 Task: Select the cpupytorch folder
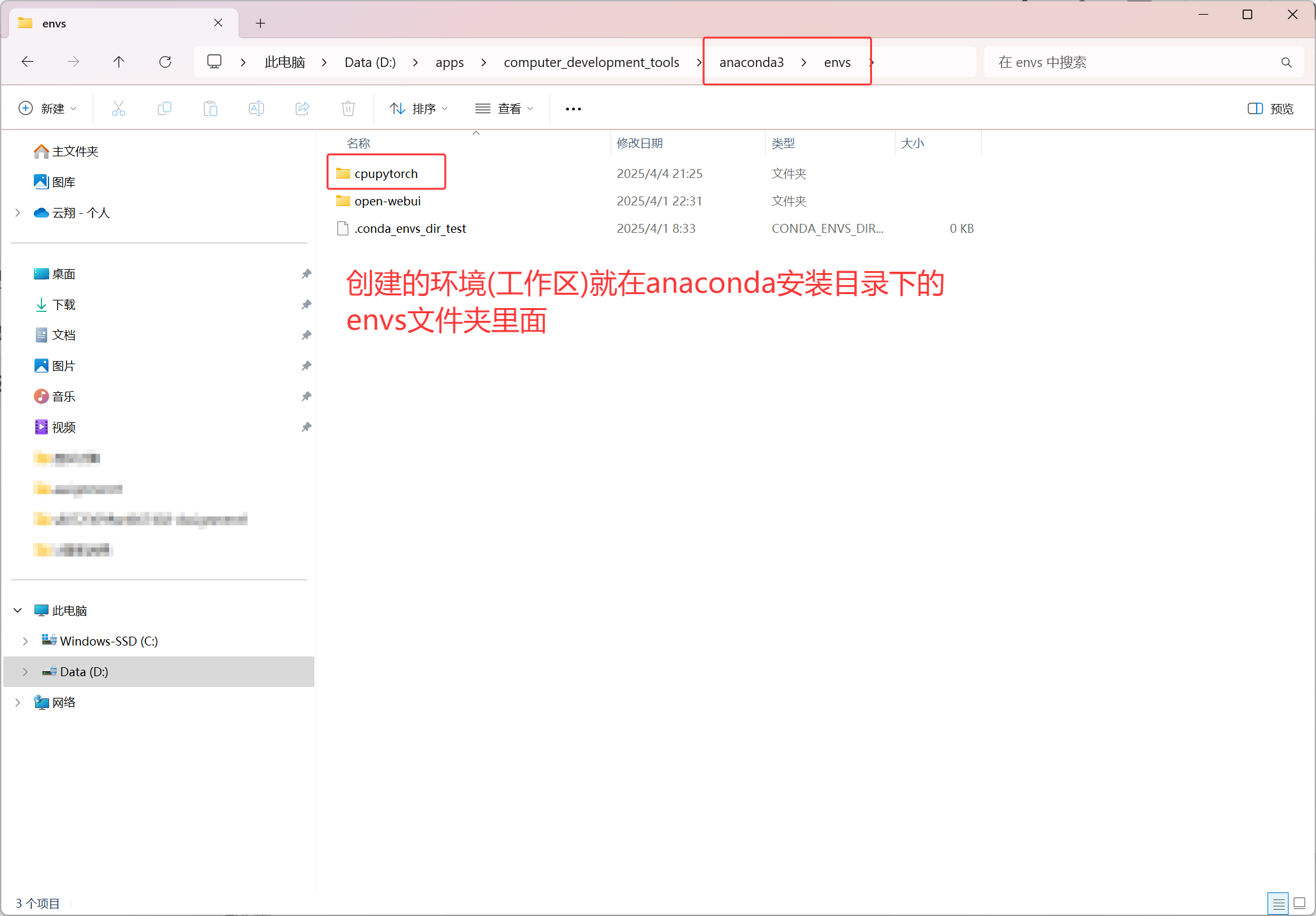(x=386, y=174)
